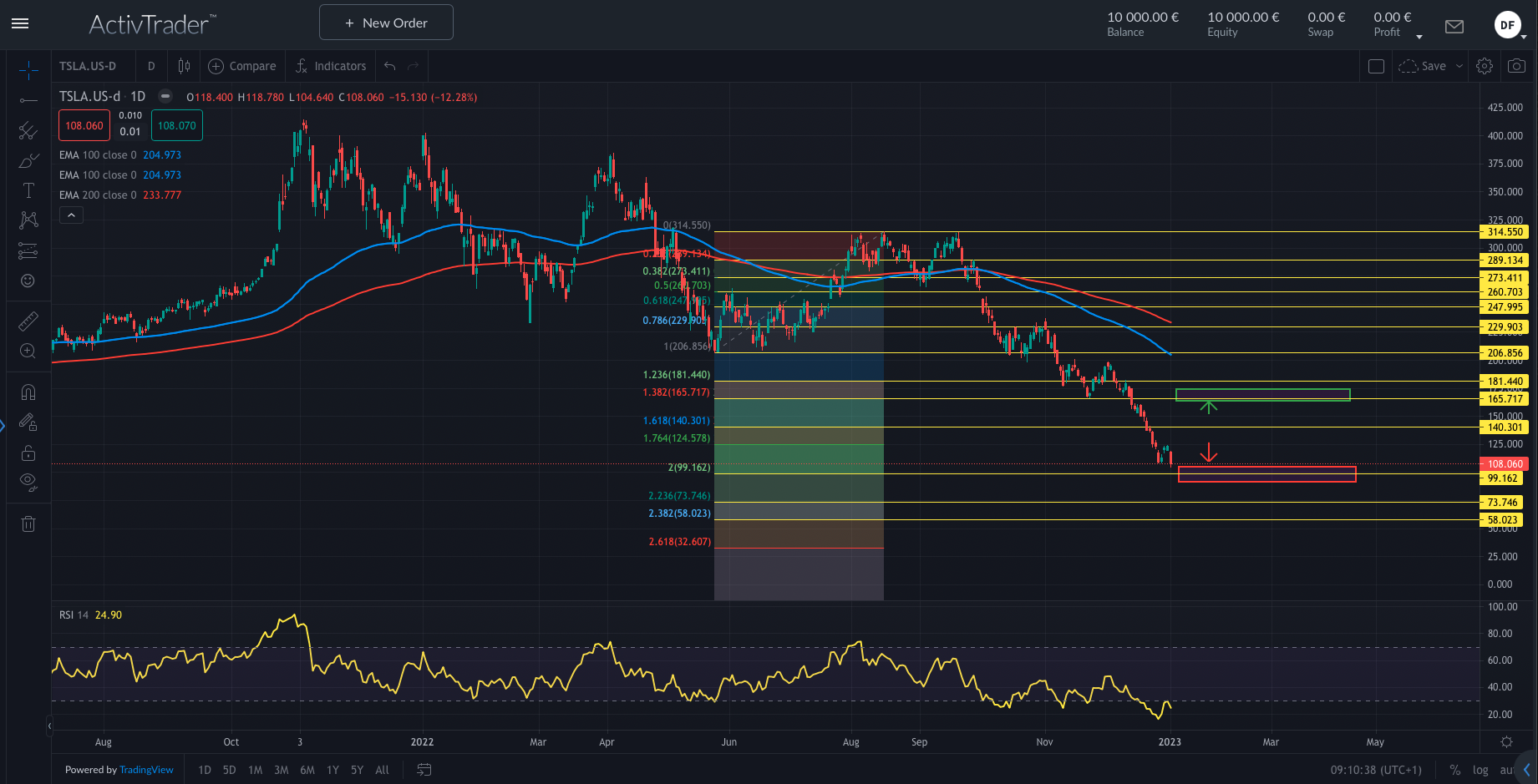Click the New Order button
1538x784 pixels.
coord(386,23)
